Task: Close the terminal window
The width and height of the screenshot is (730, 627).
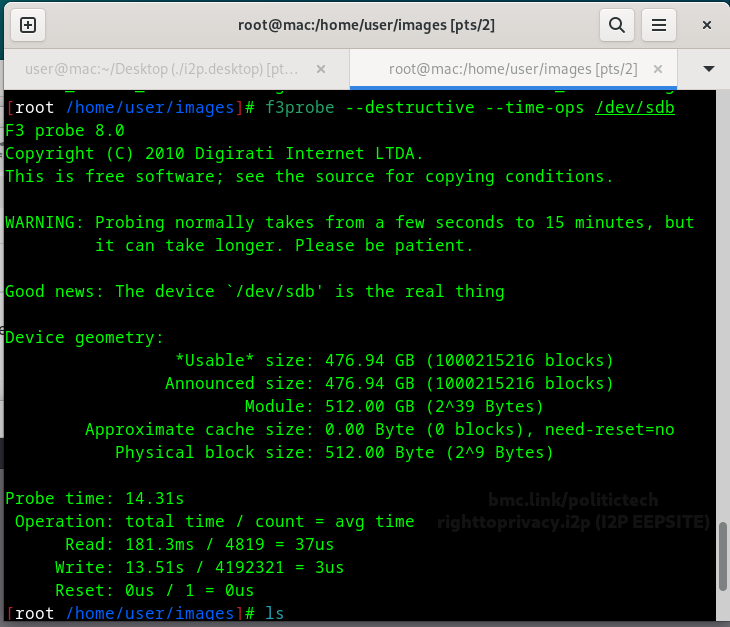Action: tap(707, 25)
